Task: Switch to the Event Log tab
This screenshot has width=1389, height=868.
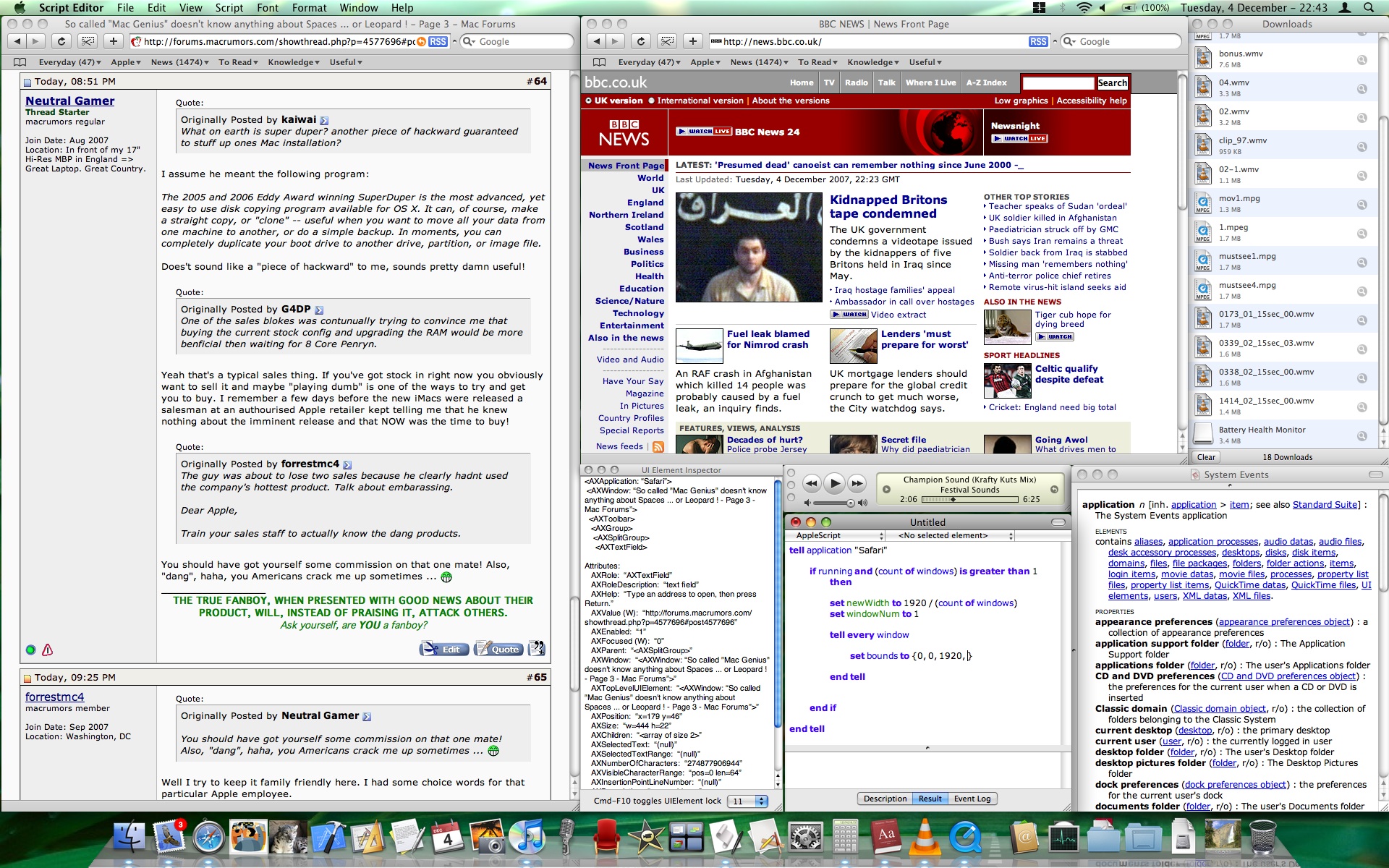Action: 972,799
